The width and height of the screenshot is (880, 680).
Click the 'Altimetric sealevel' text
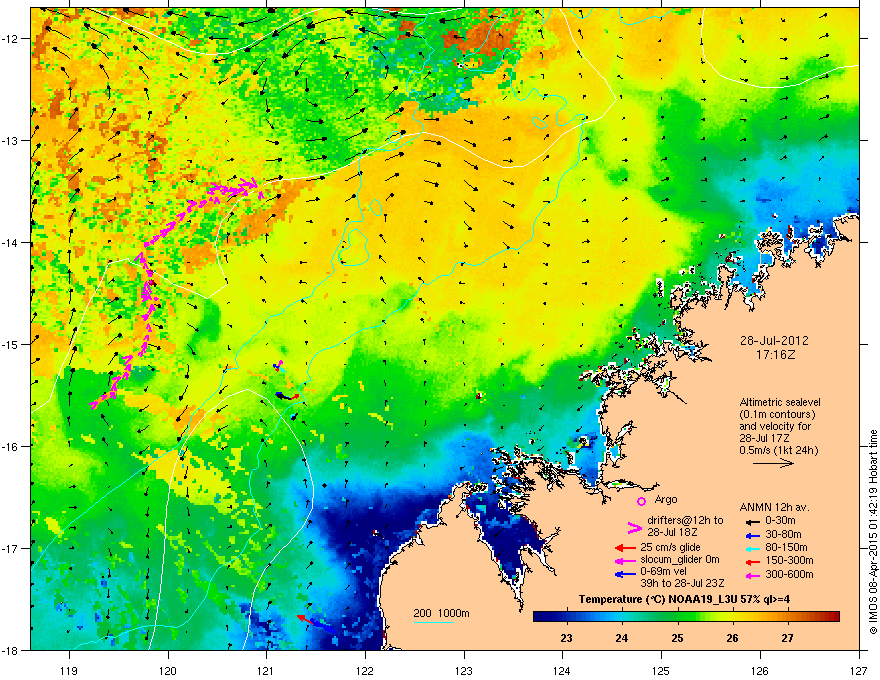click(x=780, y=402)
